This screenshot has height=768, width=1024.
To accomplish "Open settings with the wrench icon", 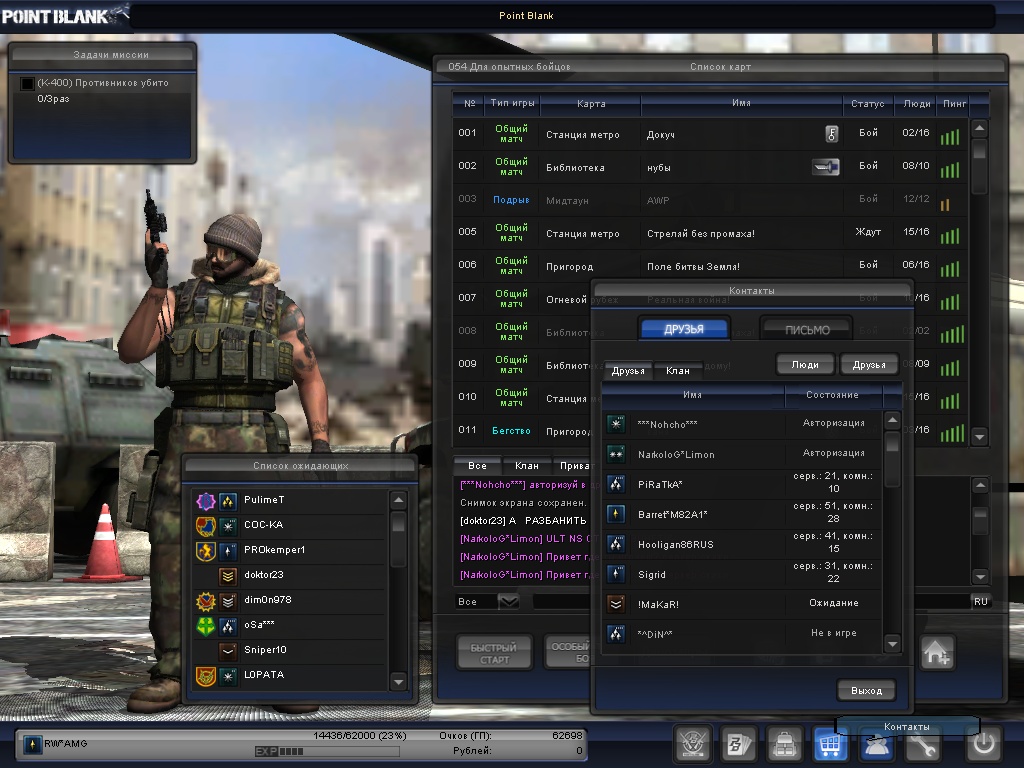I will (x=922, y=745).
